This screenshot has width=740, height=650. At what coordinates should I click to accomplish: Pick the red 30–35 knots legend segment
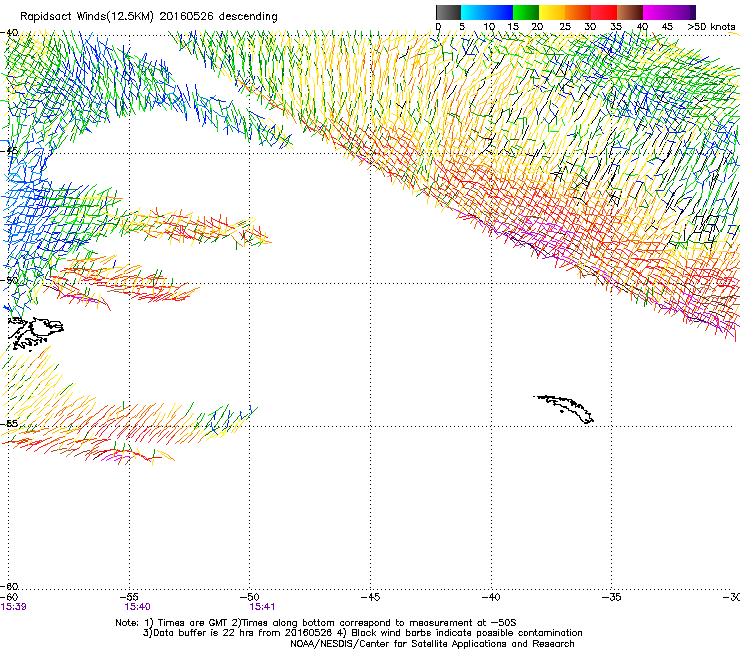coord(604,12)
